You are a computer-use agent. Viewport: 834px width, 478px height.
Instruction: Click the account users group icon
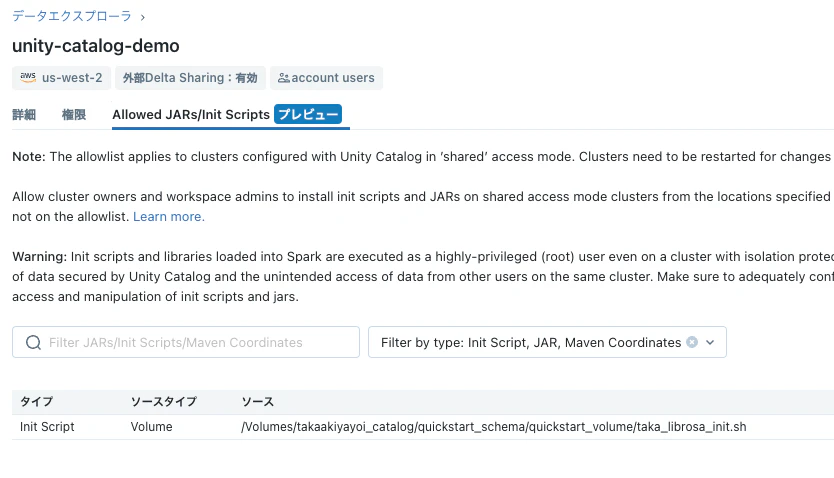point(283,78)
